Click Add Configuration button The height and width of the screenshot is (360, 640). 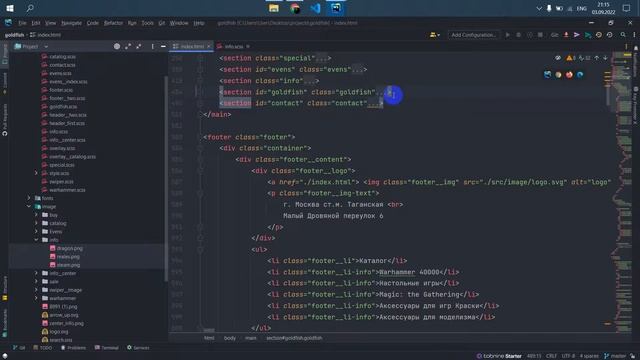[473, 35]
